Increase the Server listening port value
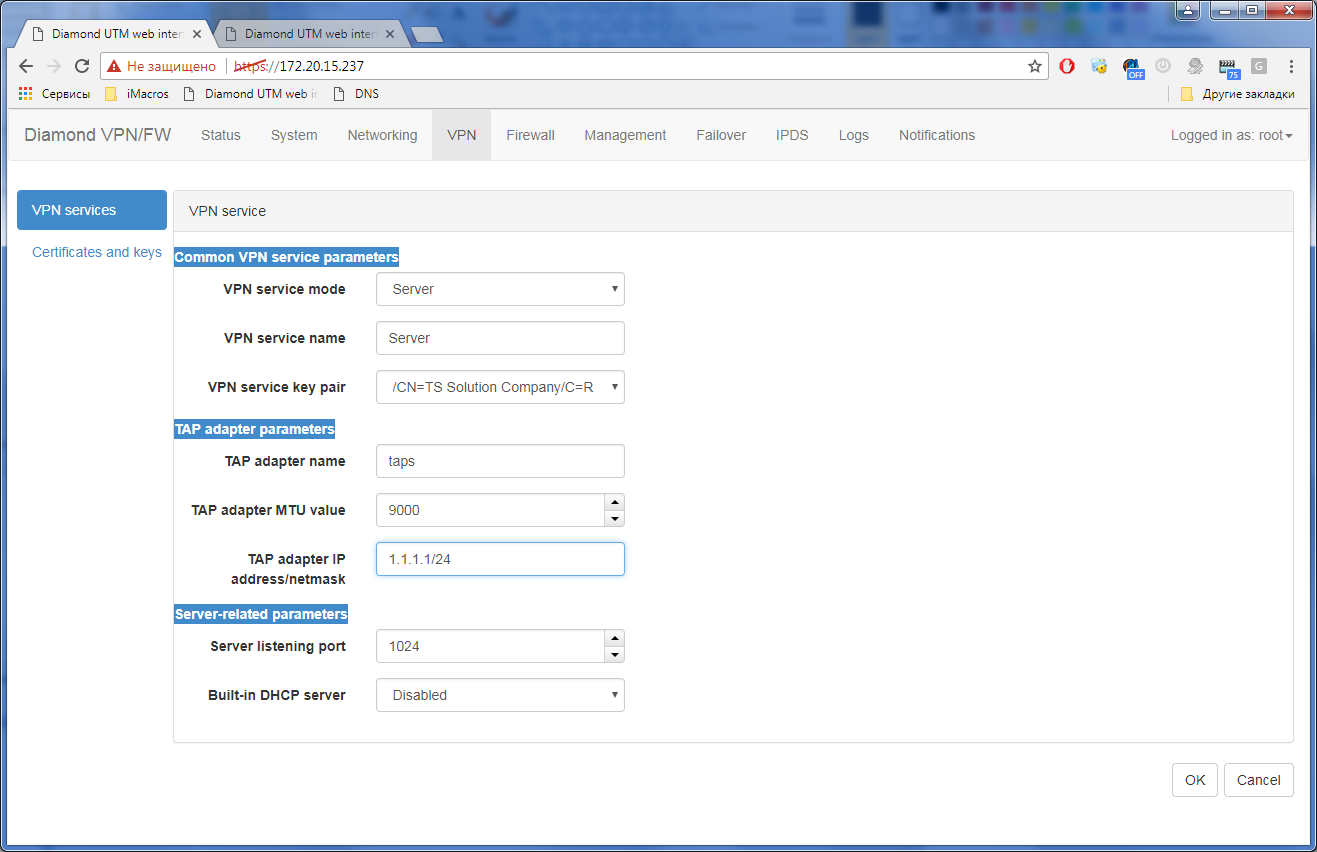 pyautogui.click(x=615, y=638)
